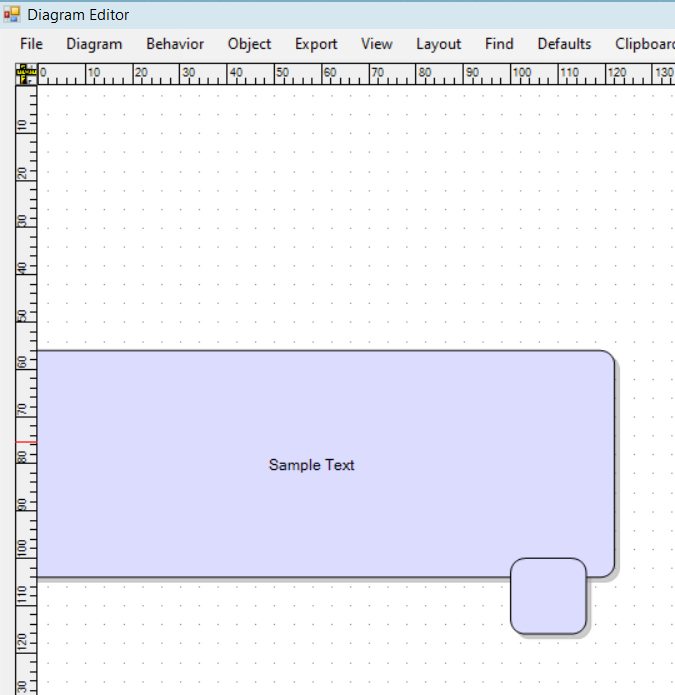The image size is (675, 695).
Task: Click empty canvas area above the large shape
Action: 320,220
